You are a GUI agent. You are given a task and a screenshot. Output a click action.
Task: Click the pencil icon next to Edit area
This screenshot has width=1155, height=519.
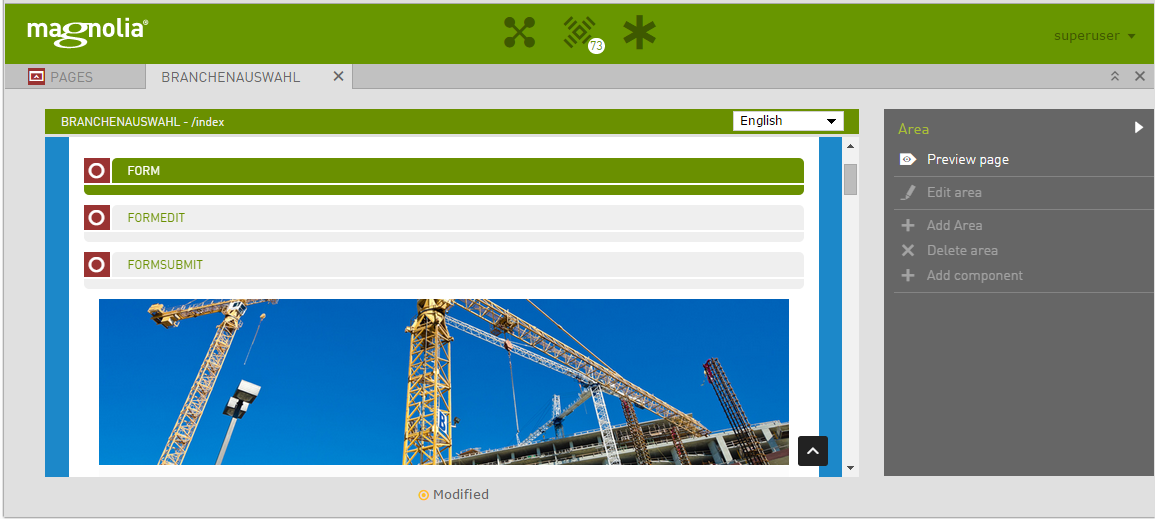(x=908, y=193)
